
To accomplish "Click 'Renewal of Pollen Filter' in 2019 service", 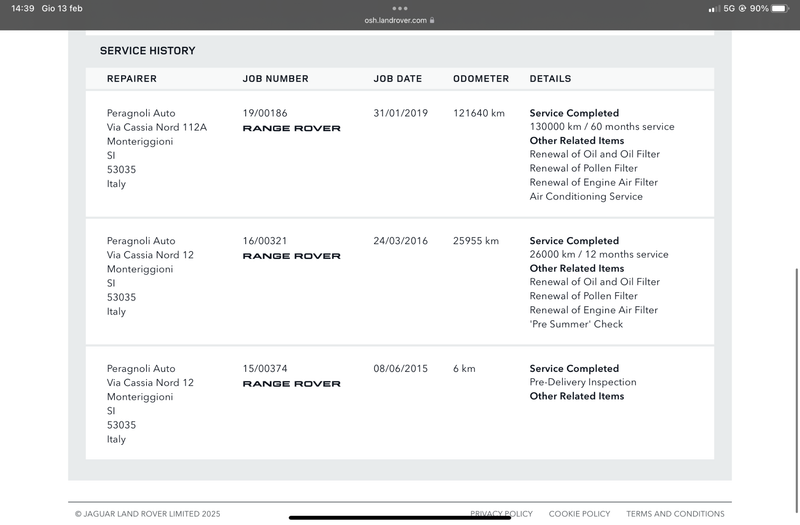I will [583, 168].
